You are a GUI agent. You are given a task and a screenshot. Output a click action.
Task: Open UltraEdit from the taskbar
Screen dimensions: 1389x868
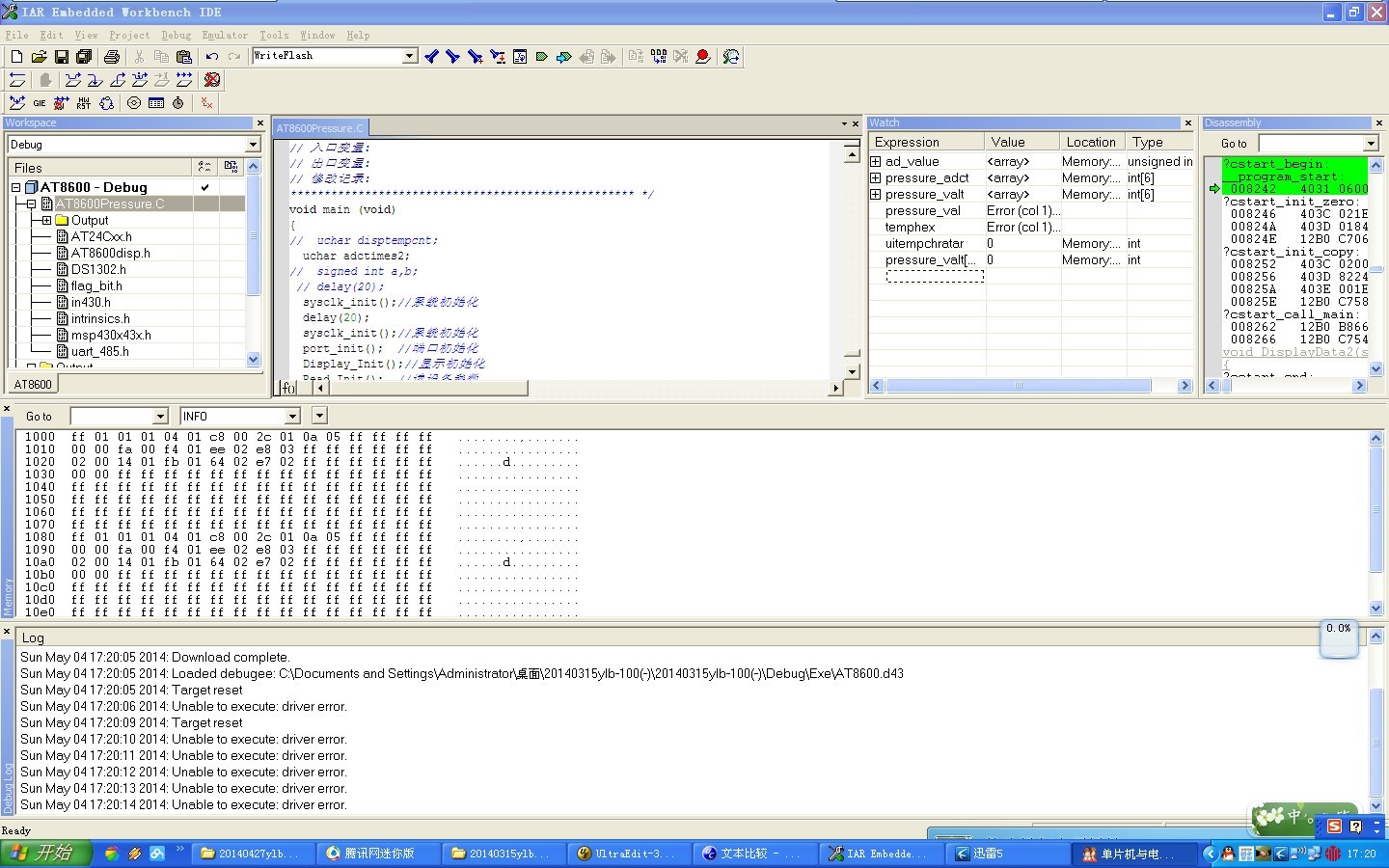click(627, 854)
